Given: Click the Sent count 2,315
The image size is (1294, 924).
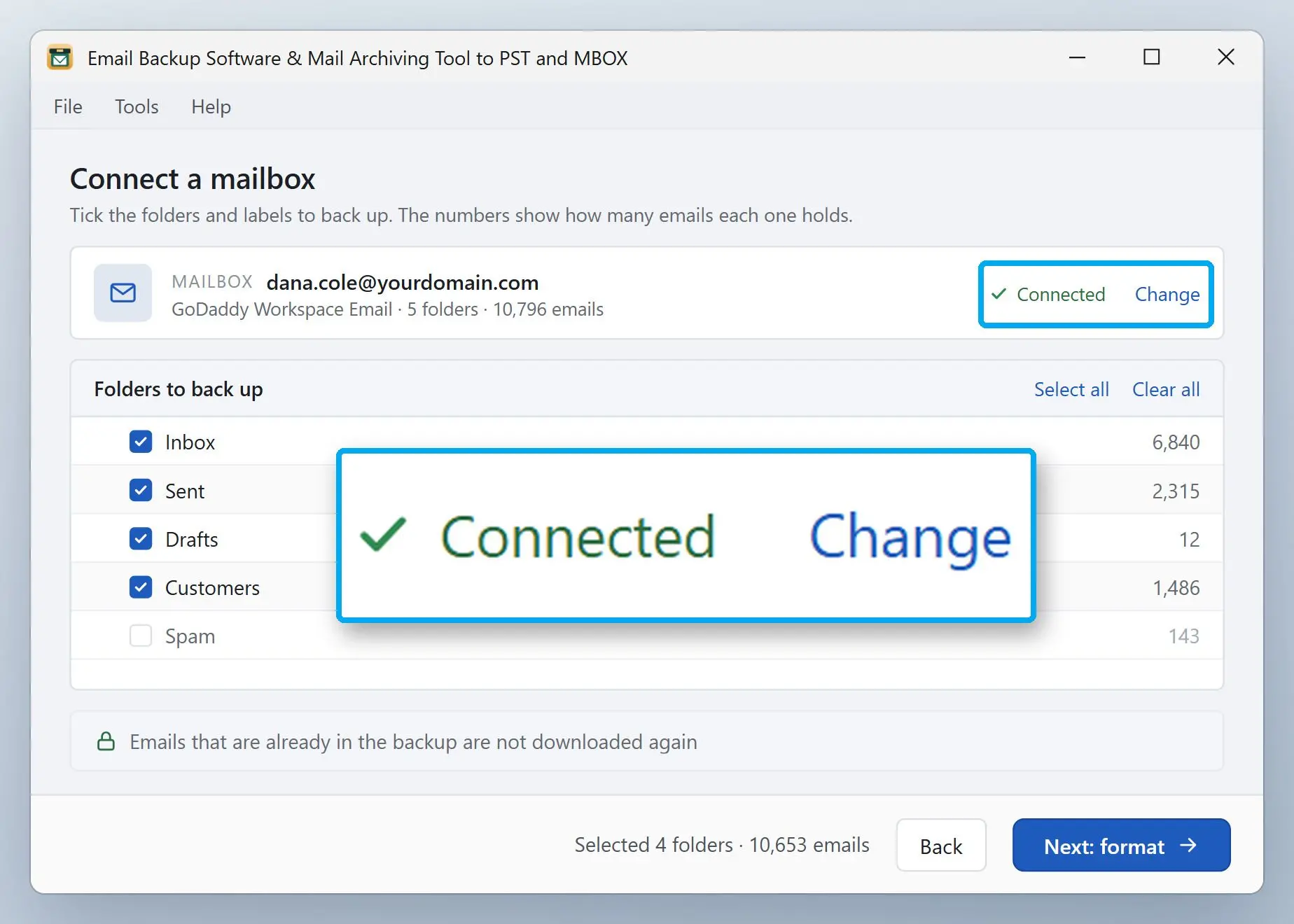Looking at the screenshot, I should tap(1176, 491).
